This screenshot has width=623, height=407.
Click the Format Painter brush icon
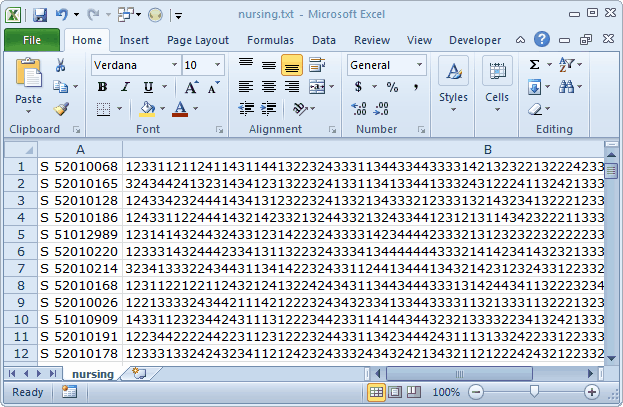(x=61, y=109)
